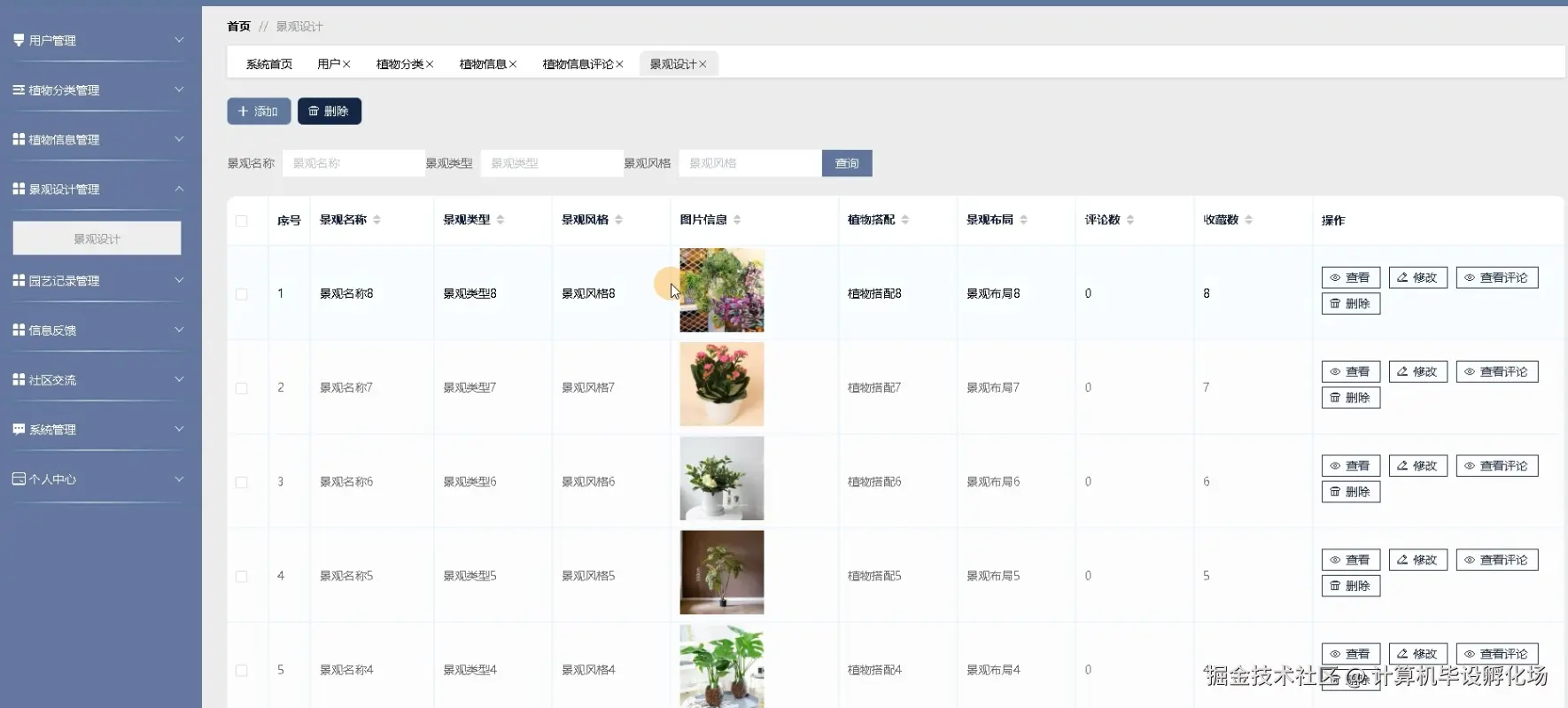Open the thumbnail image of 景观名称6
Screen dimensions: 1568x708
[722, 478]
